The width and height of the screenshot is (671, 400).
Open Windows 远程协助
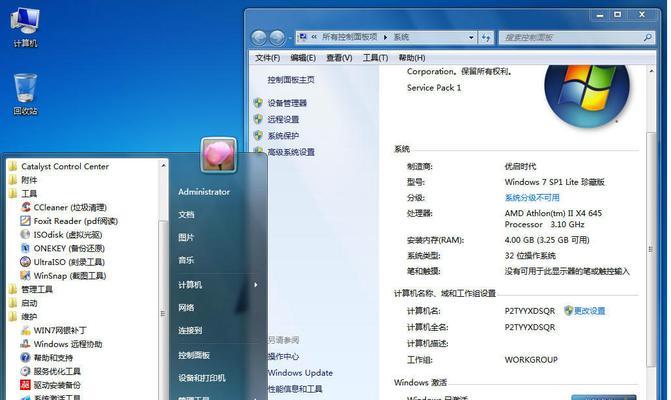pos(61,344)
